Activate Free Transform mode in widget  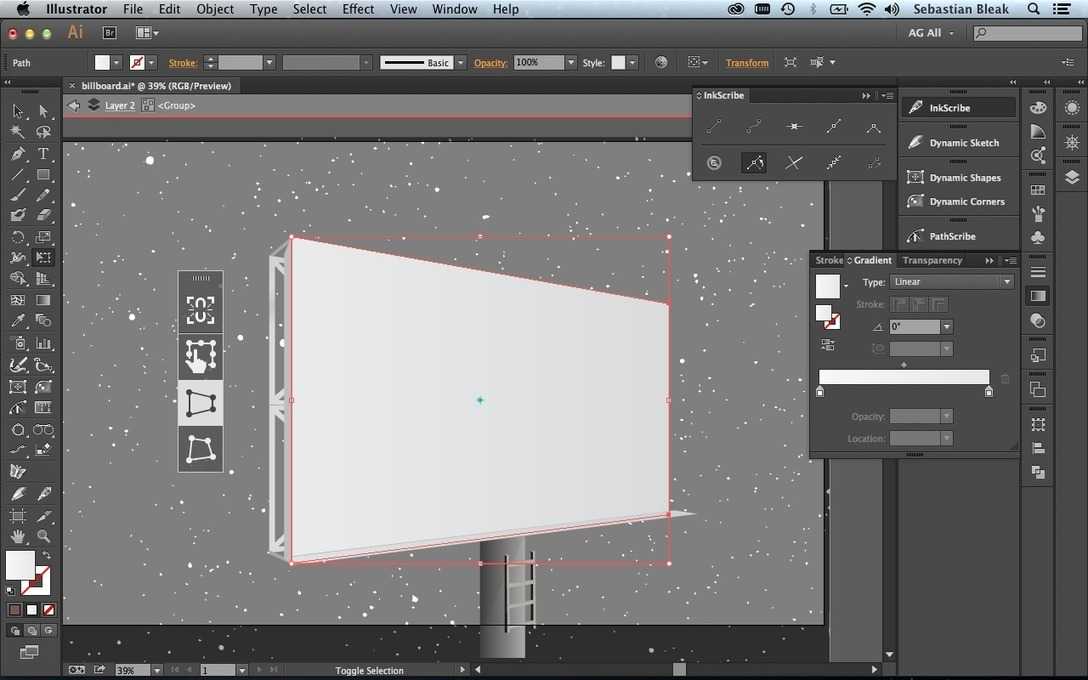click(x=201, y=356)
